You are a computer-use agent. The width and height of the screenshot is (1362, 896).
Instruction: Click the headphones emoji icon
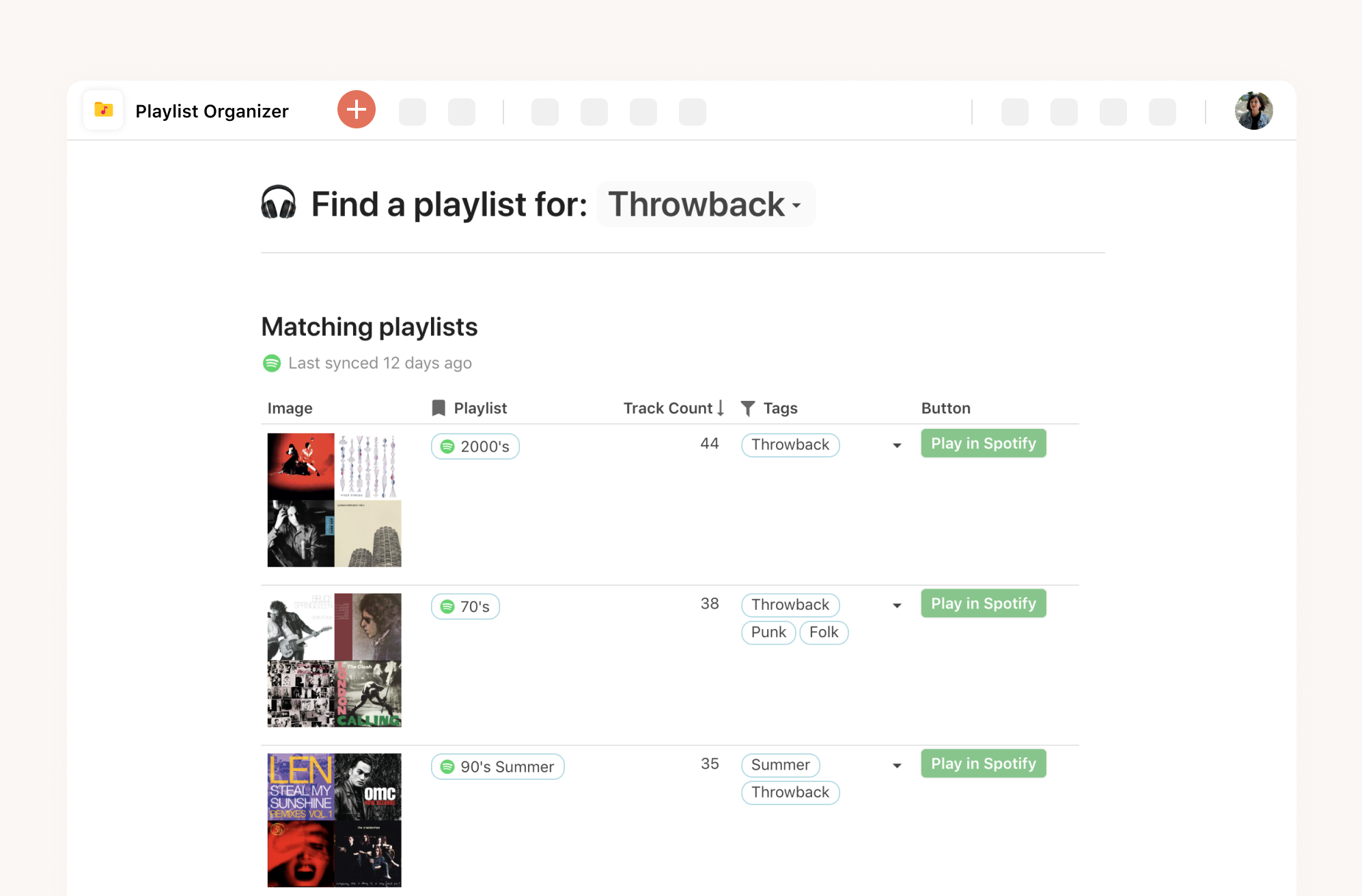tap(279, 204)
